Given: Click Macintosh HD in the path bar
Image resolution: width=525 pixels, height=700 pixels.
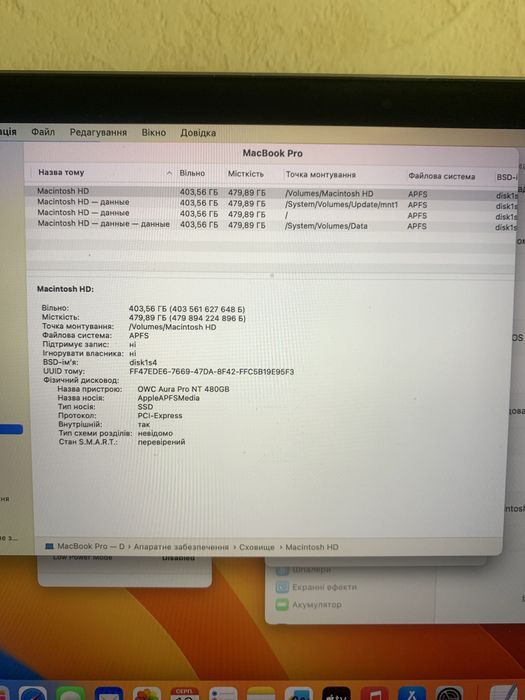Looking at the screenshot, I should point(312,547).
